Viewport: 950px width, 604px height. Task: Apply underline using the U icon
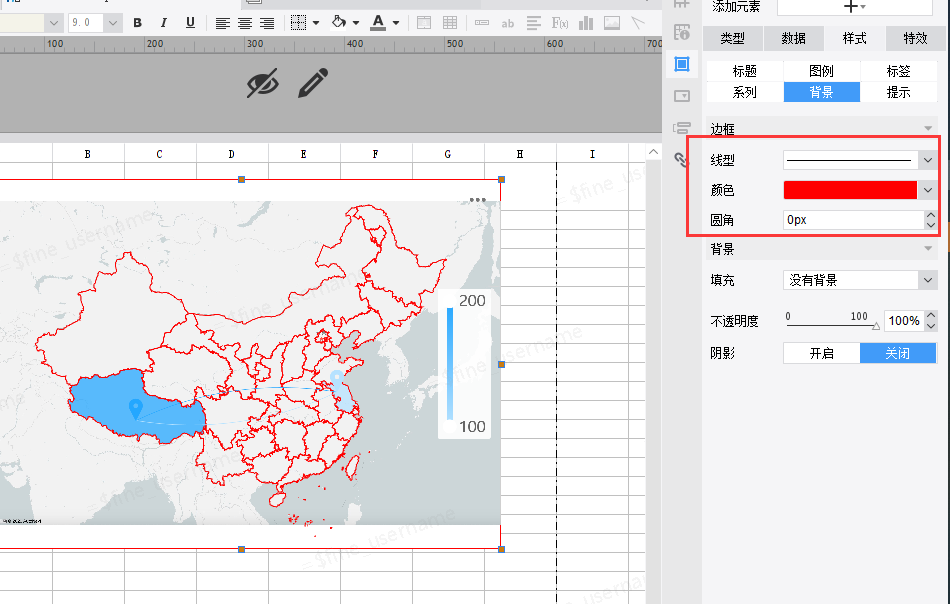(190, 22)
